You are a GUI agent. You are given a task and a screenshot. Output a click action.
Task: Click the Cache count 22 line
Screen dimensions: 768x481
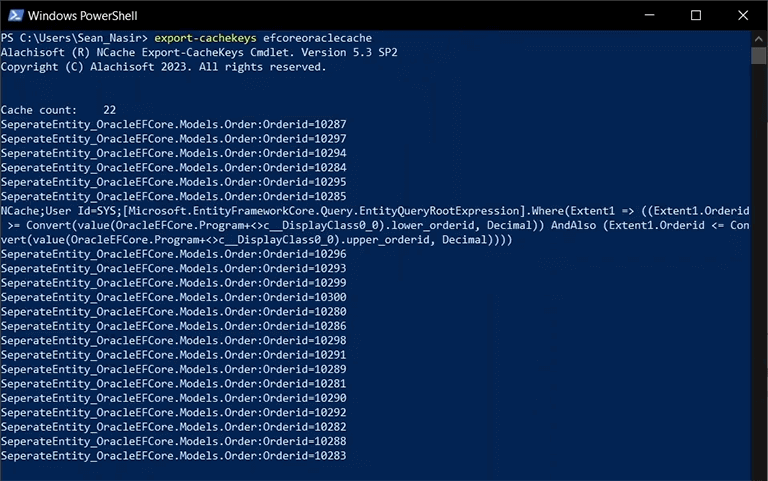pyautogui.click(x=58, y=110)
